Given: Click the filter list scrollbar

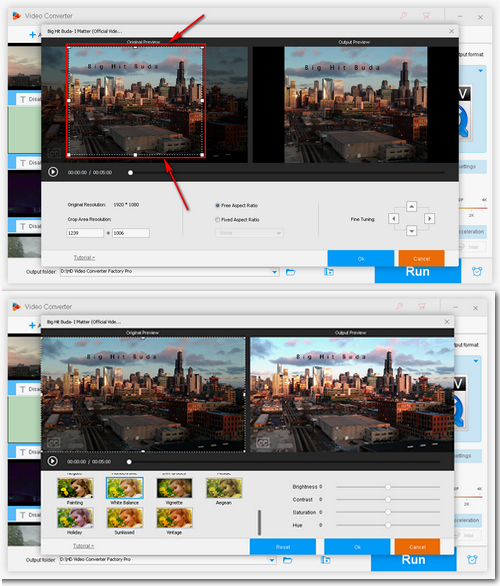Looking at the screenshot, I should pyautogui.click(x=259, y=522).
